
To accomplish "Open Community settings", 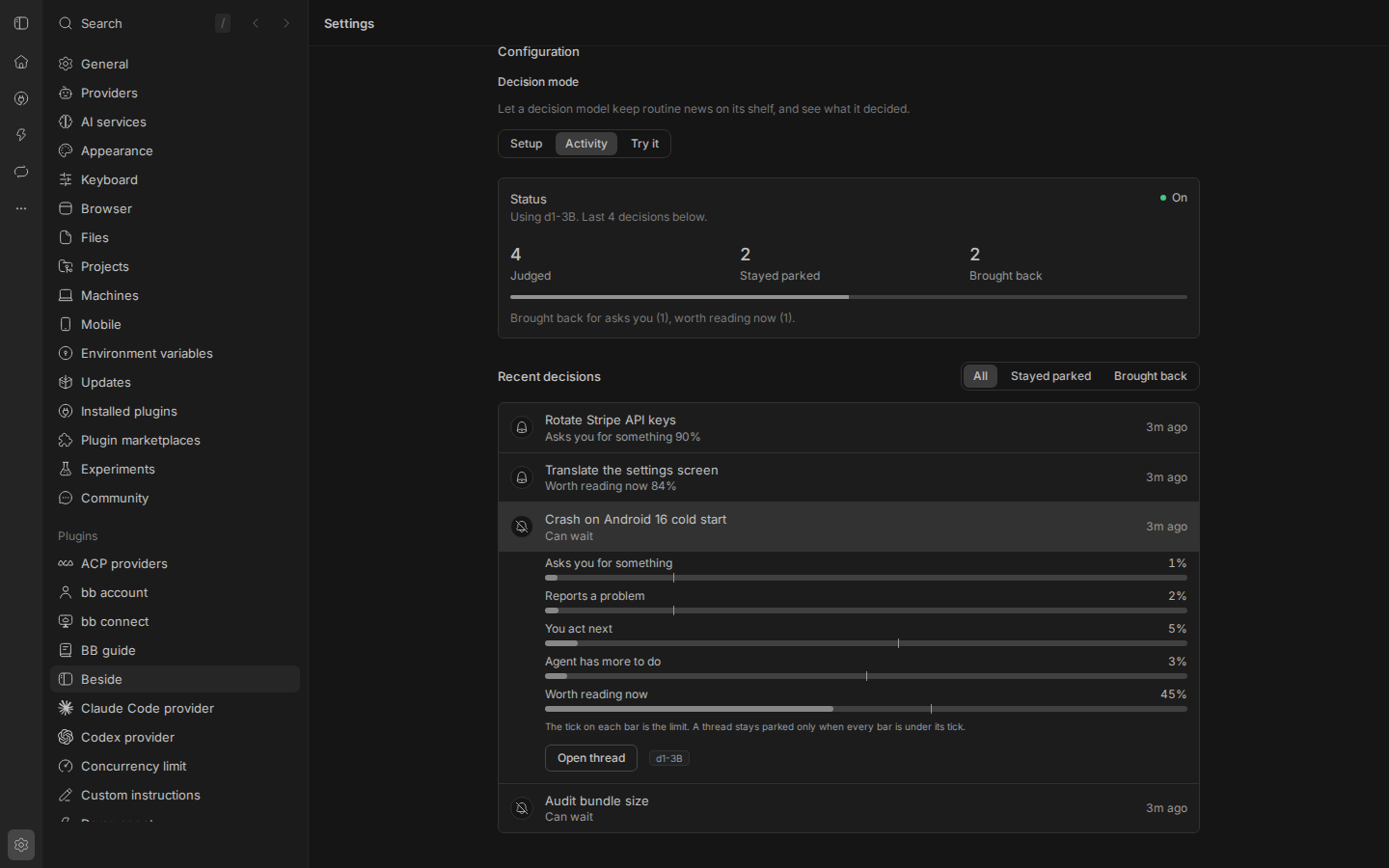I will click(175, 498).
